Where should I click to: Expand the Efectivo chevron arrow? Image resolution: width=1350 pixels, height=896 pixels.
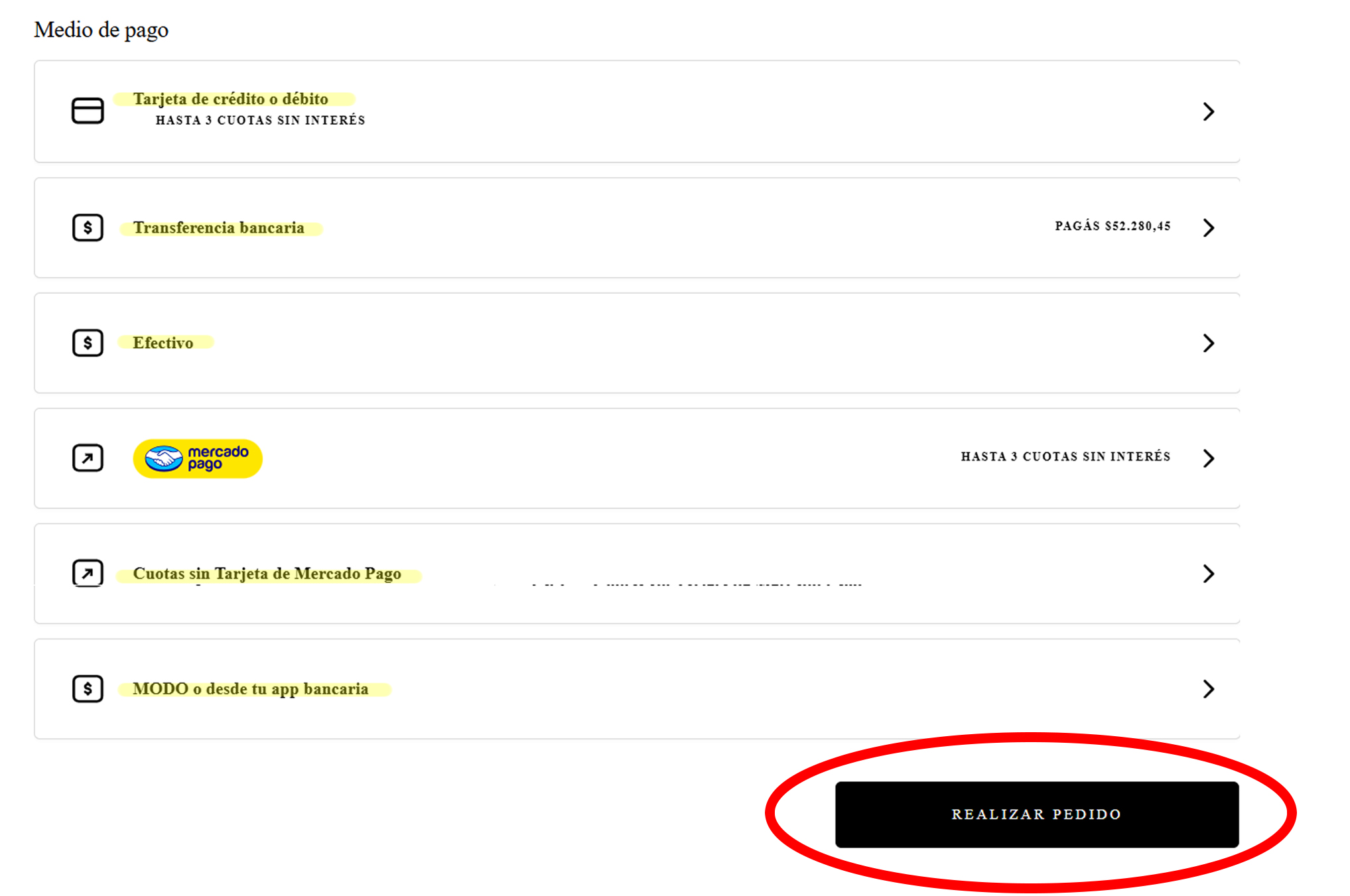[1208, 343]
